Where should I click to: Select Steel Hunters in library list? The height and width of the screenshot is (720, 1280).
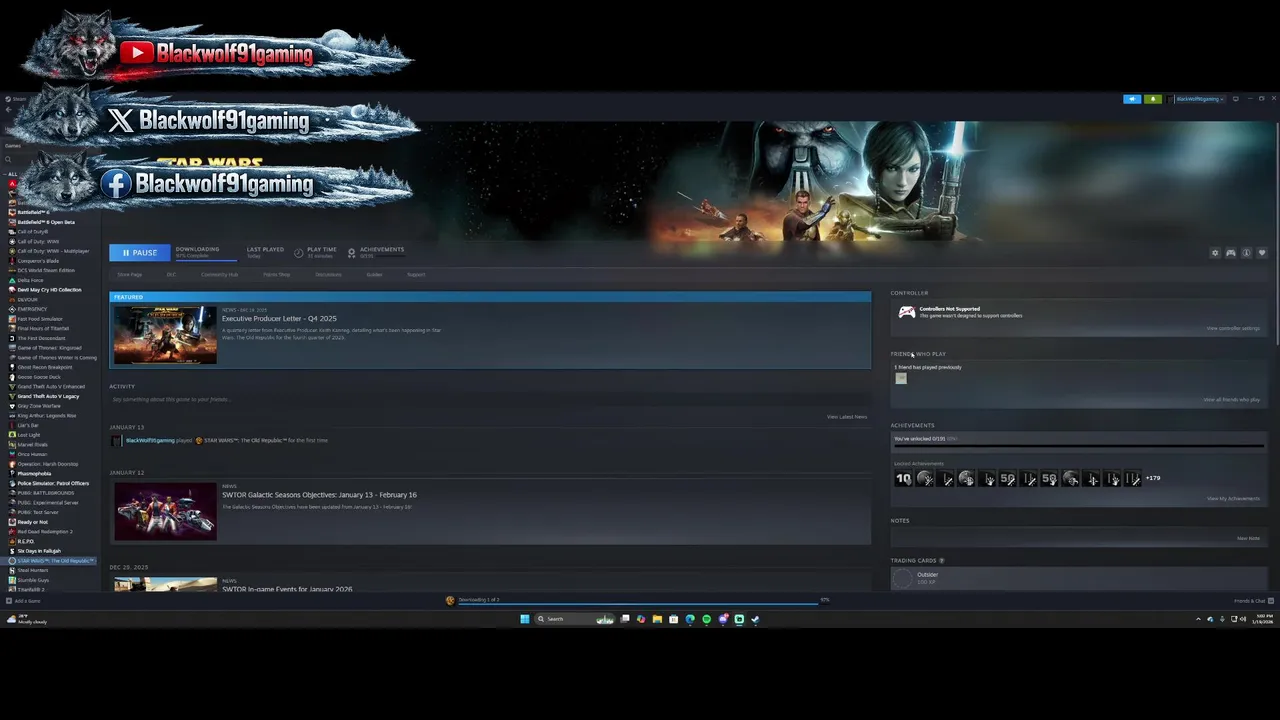(x=33, y=570)
